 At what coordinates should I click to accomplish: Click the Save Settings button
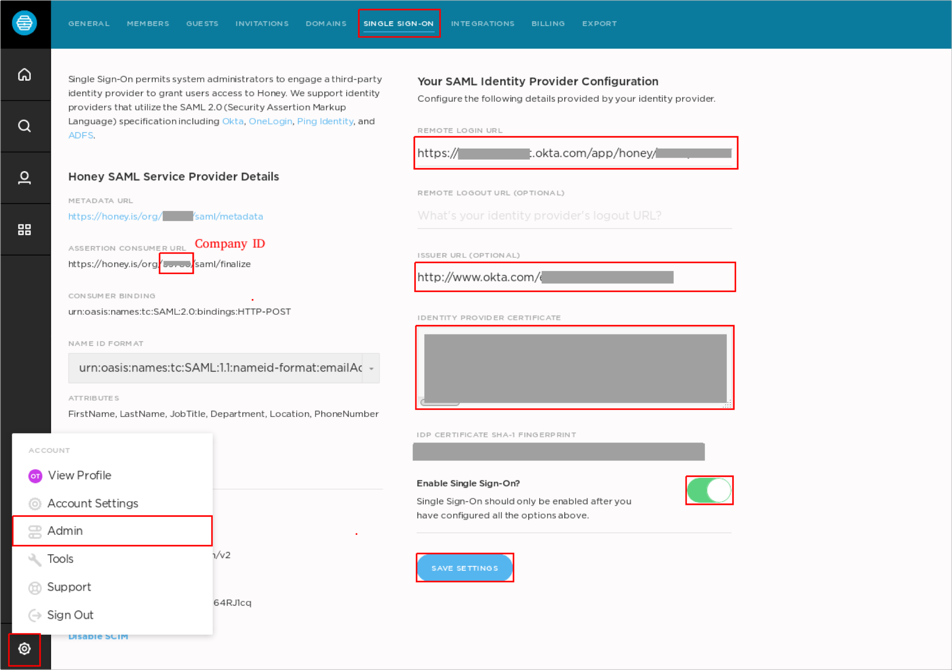pyautogui.click(x=464, y=568)
